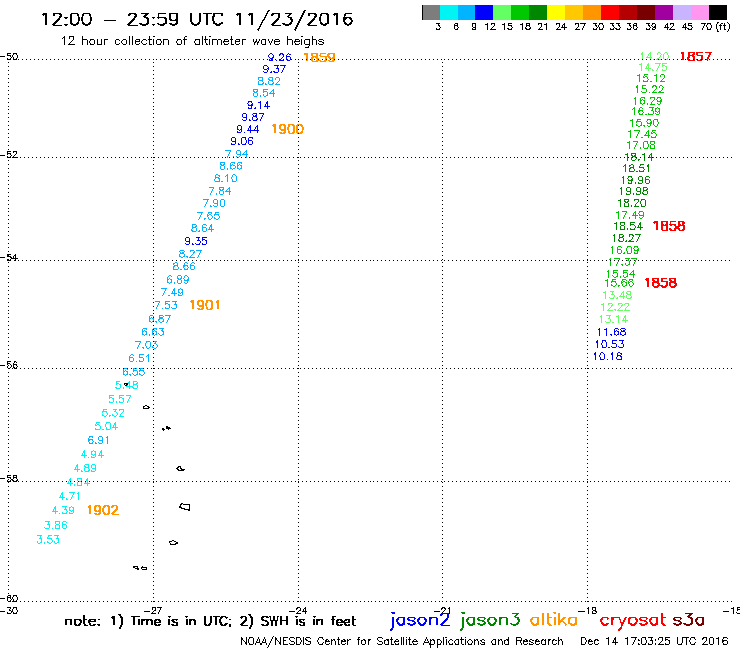Viewport: 740px width, 650px height.
Task: Select the wave height reading '7.94'
Action: [x=236, y=154]
